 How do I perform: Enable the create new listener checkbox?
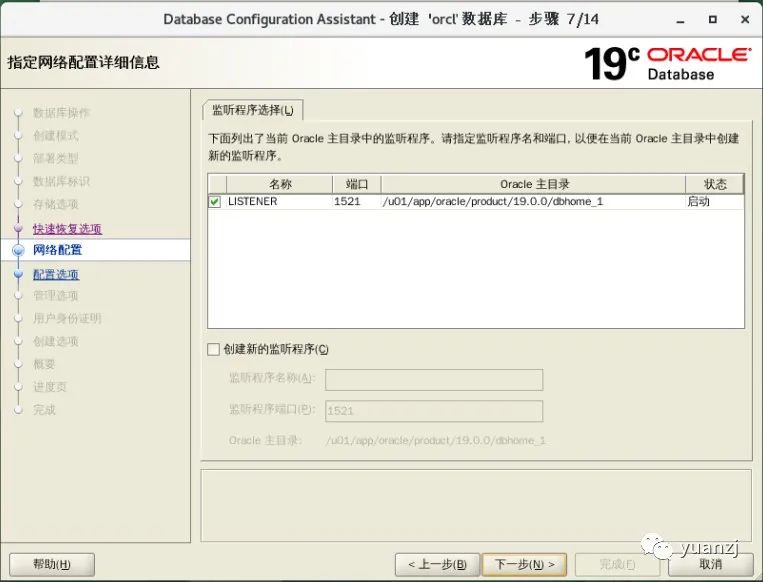213,349
